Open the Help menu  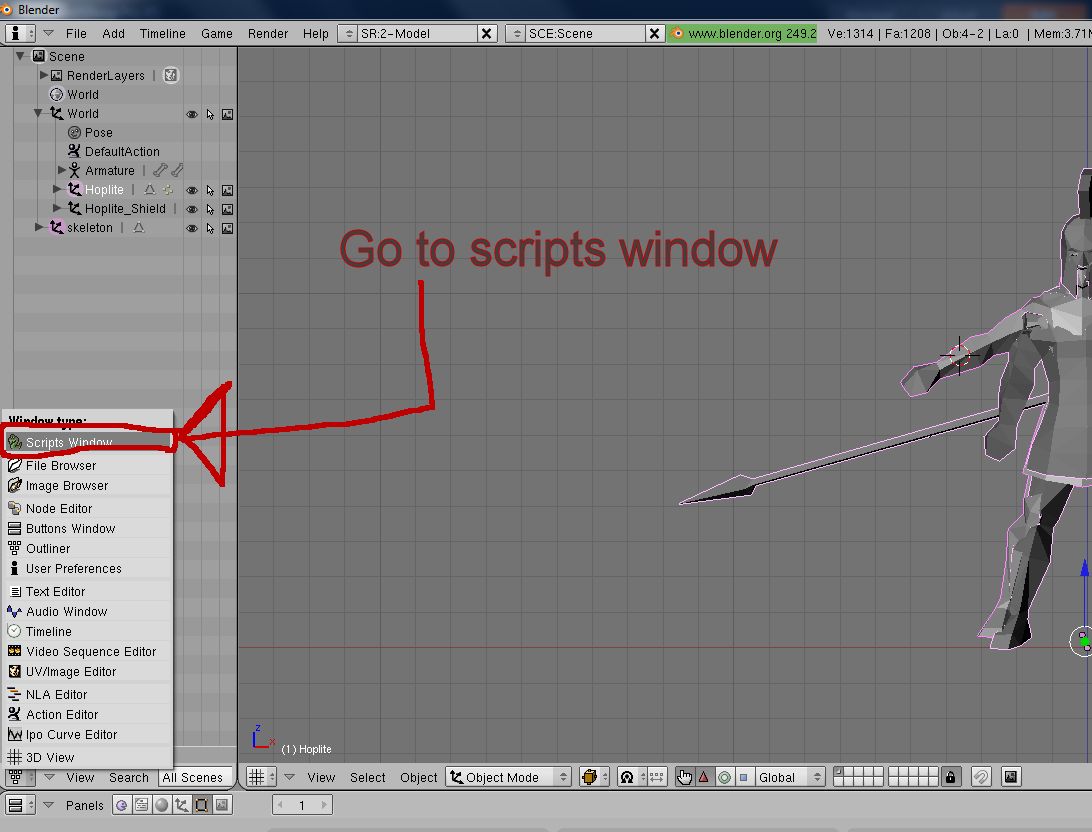[315, 33]
